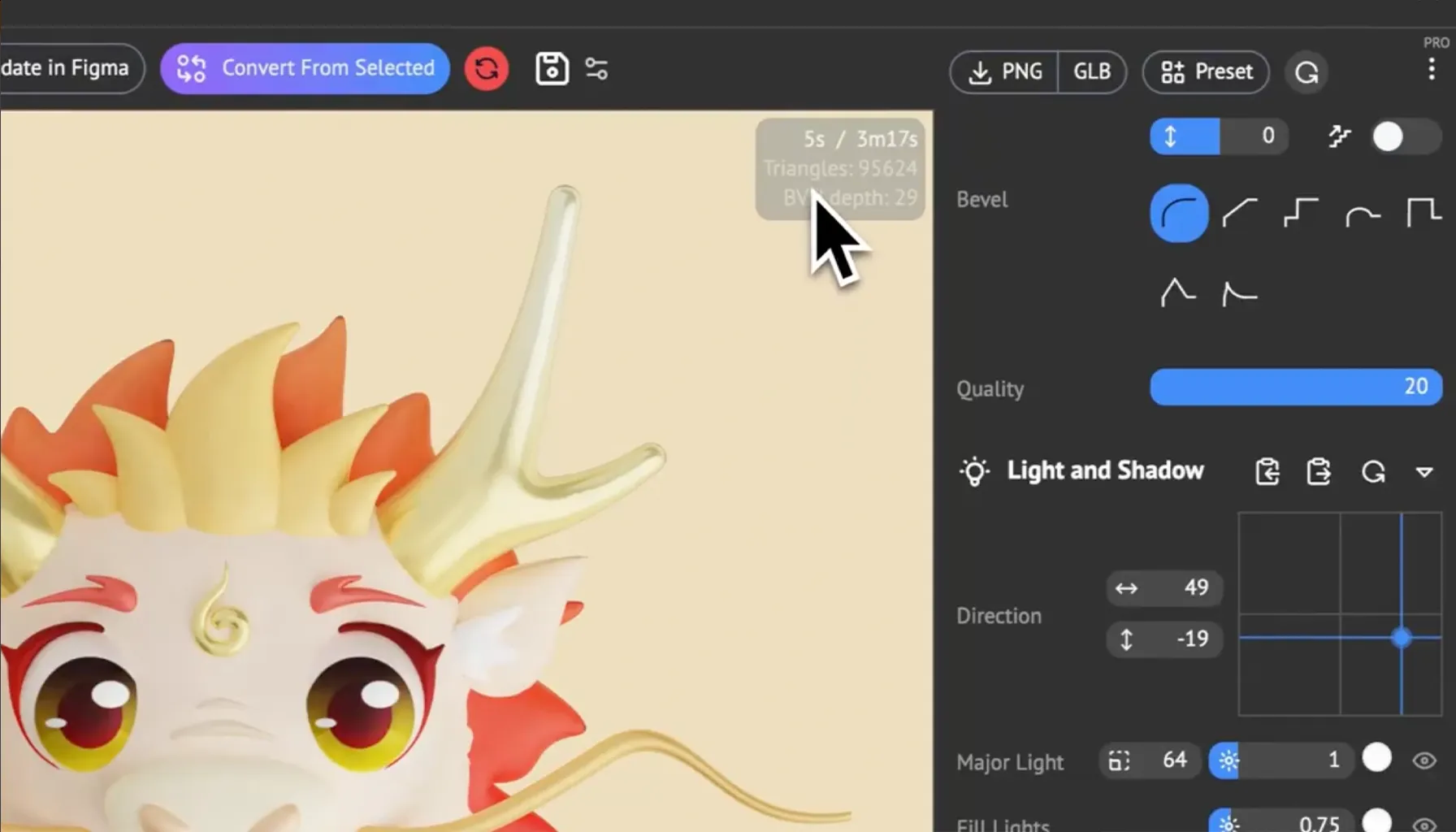Click the Convert From Selected button
This screenshot has height=832, width=1456.
(305, 68)
